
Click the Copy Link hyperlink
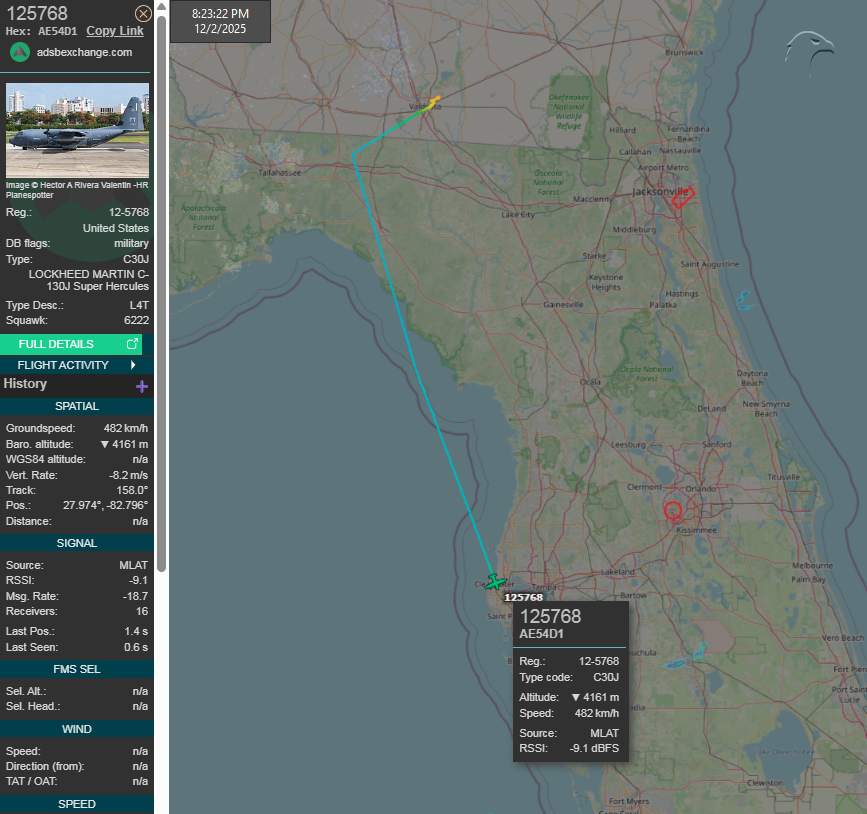pos(115,31)
